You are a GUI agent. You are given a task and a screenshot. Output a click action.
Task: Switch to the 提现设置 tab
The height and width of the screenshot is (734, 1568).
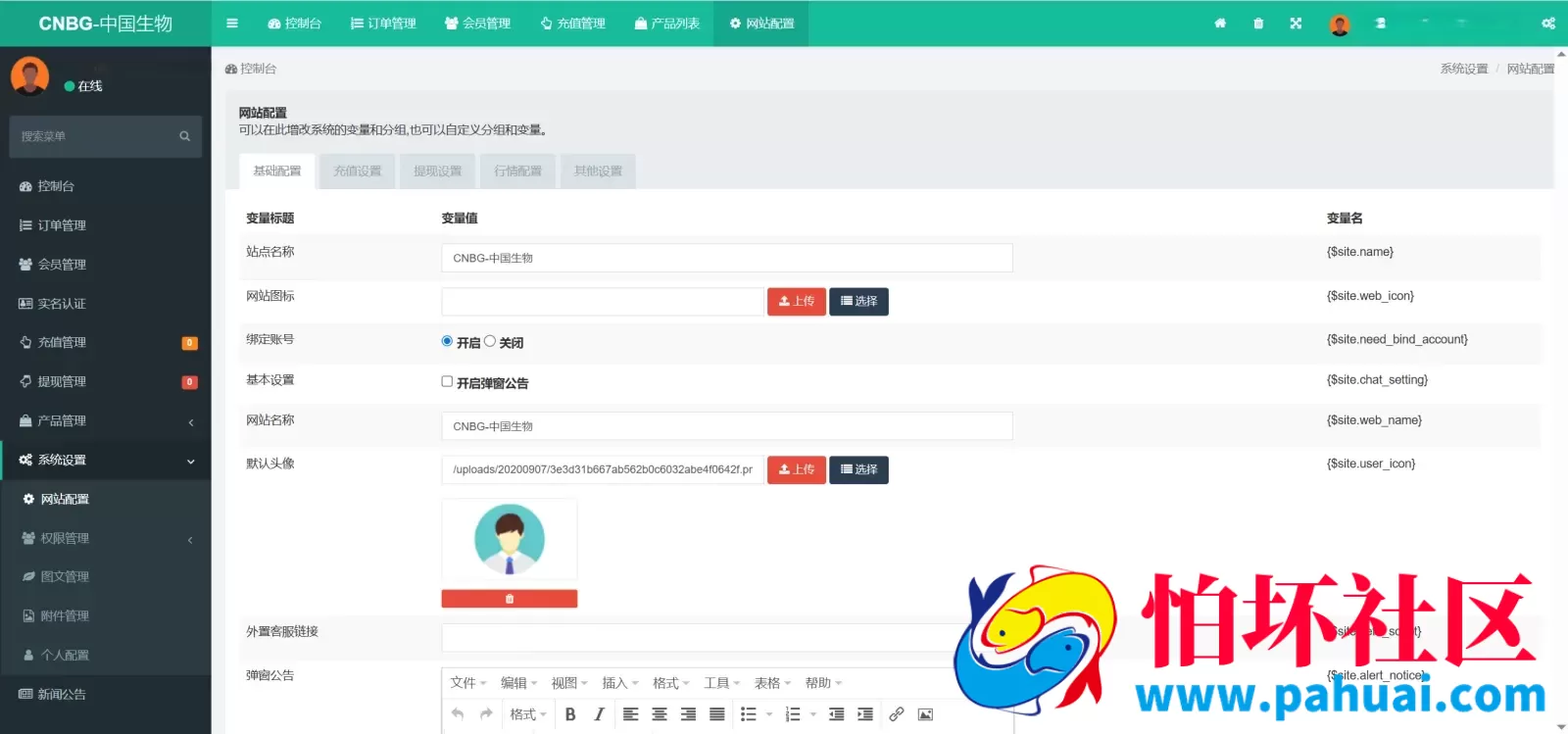click(x=438, y=171)
